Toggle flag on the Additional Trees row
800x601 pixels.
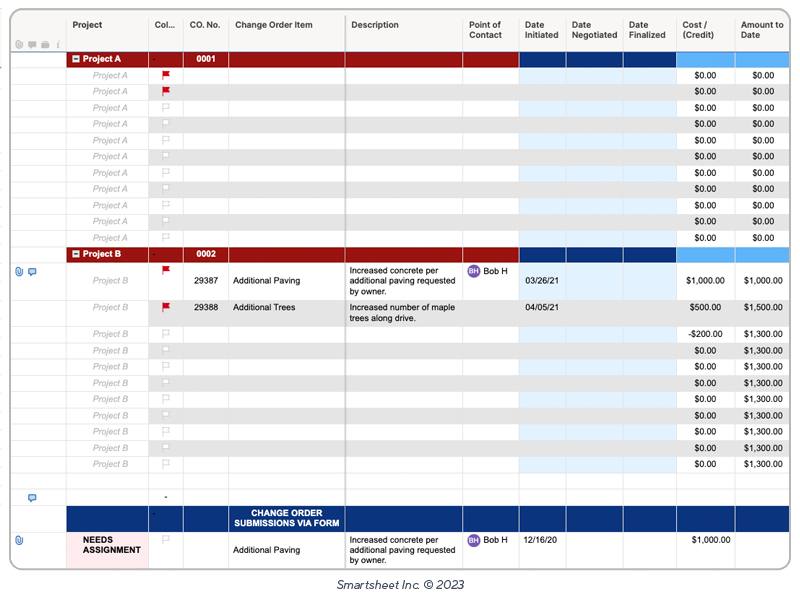pos(166,307)
